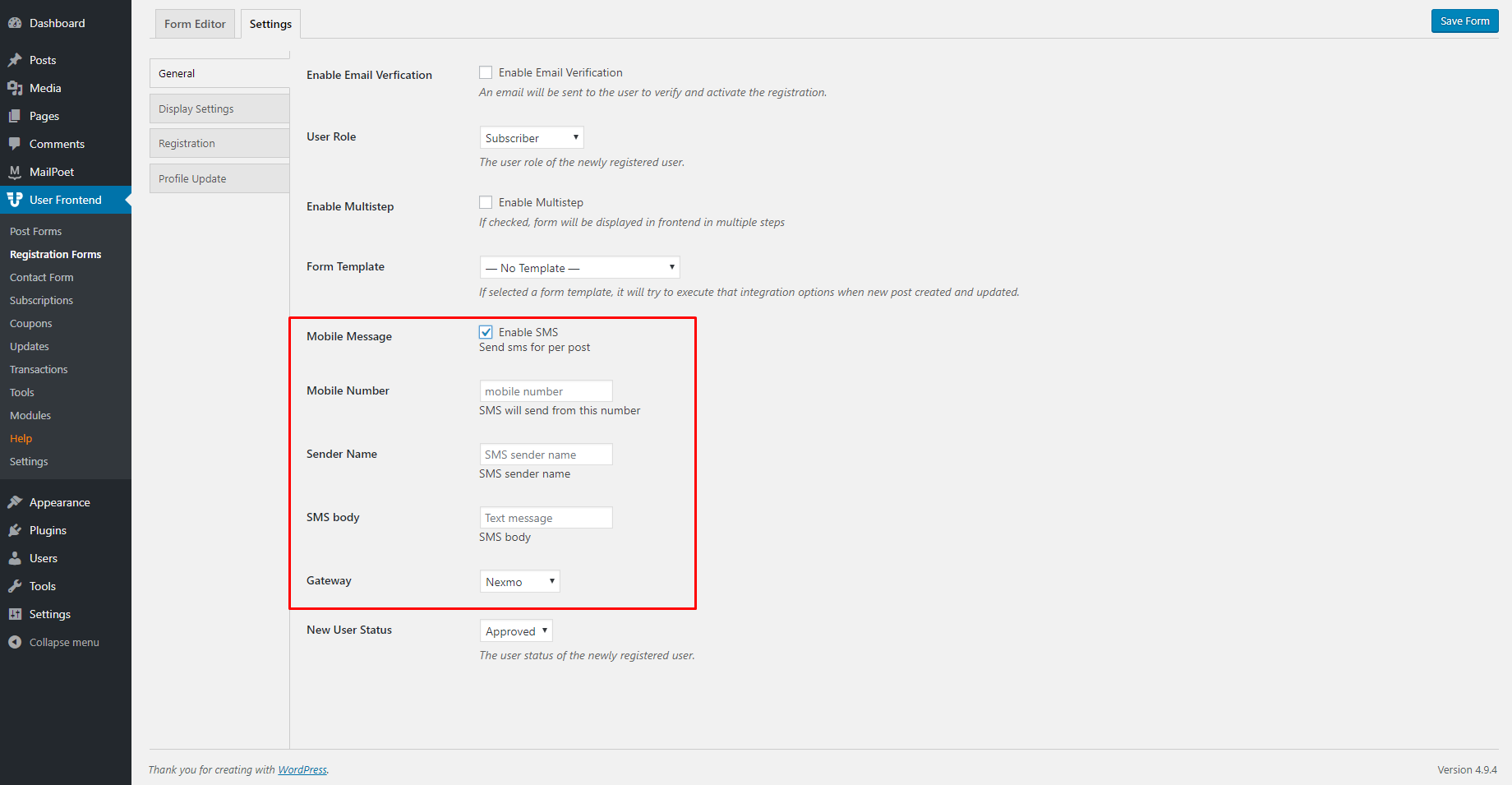Click the Dashboard gauge icon
Viewport: 1512px width, 785px height.
[15, 23]
